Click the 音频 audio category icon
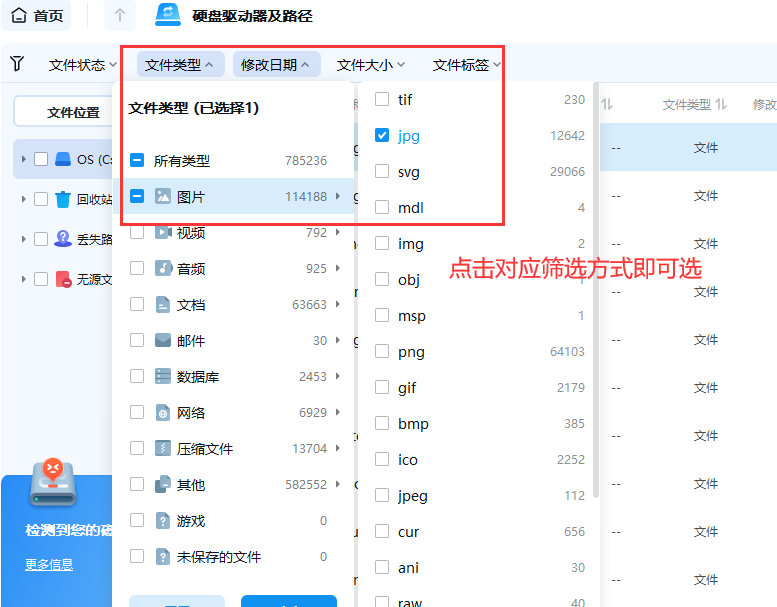The image size is (777, 607). point(163,268)
